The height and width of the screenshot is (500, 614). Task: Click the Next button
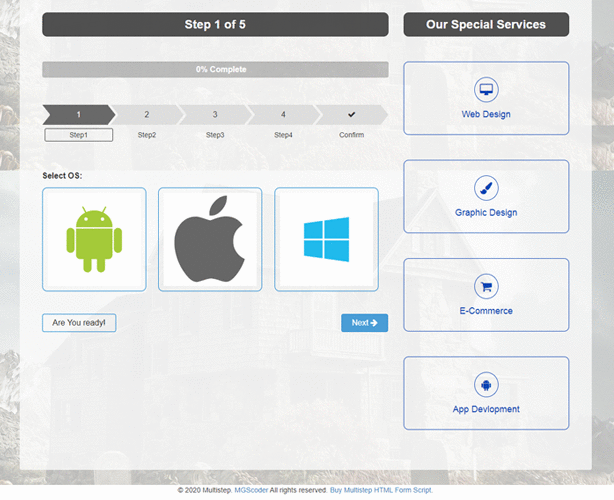(365, 323)
